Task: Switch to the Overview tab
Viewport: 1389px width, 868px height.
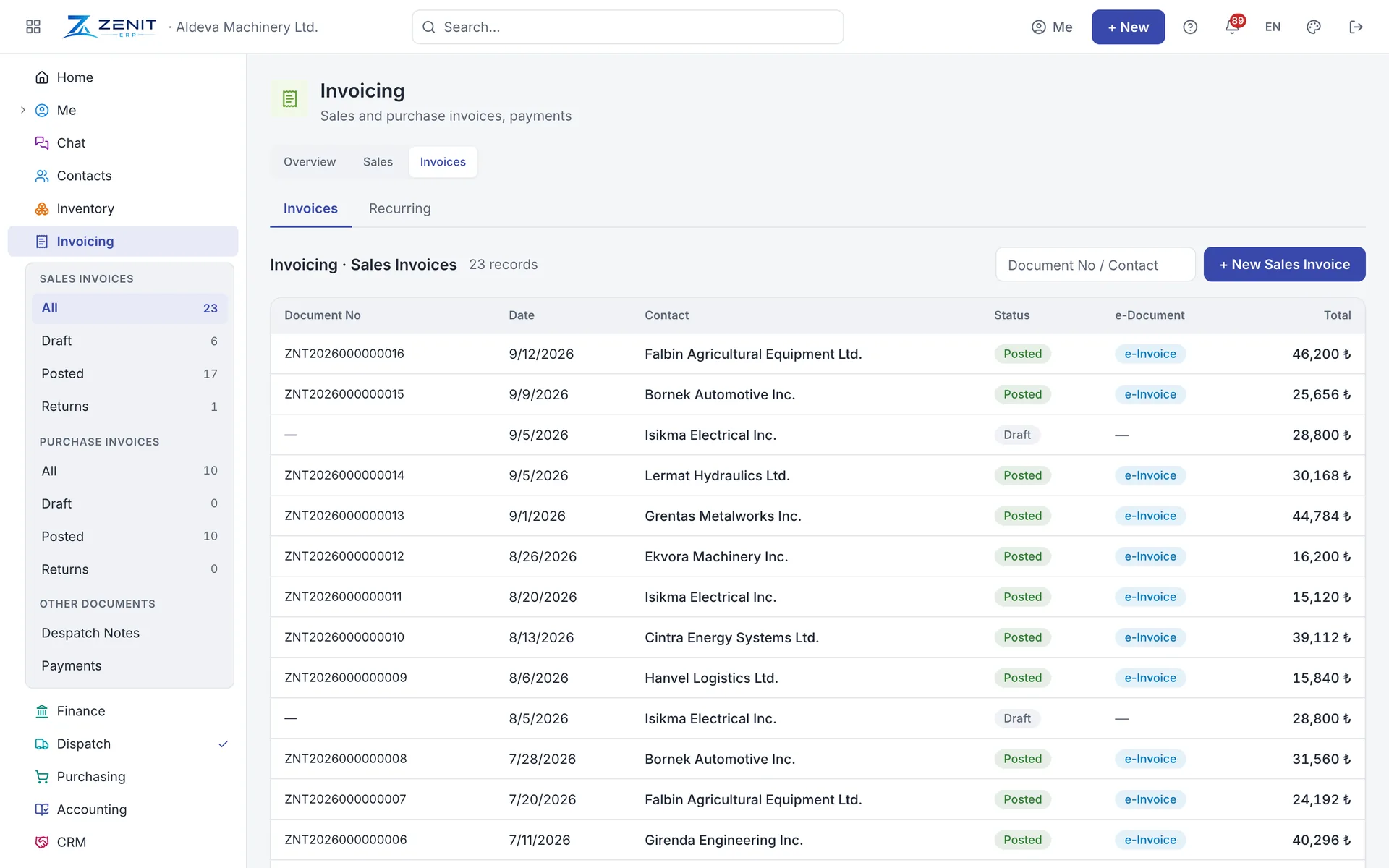Action: (x=310, y=162)
